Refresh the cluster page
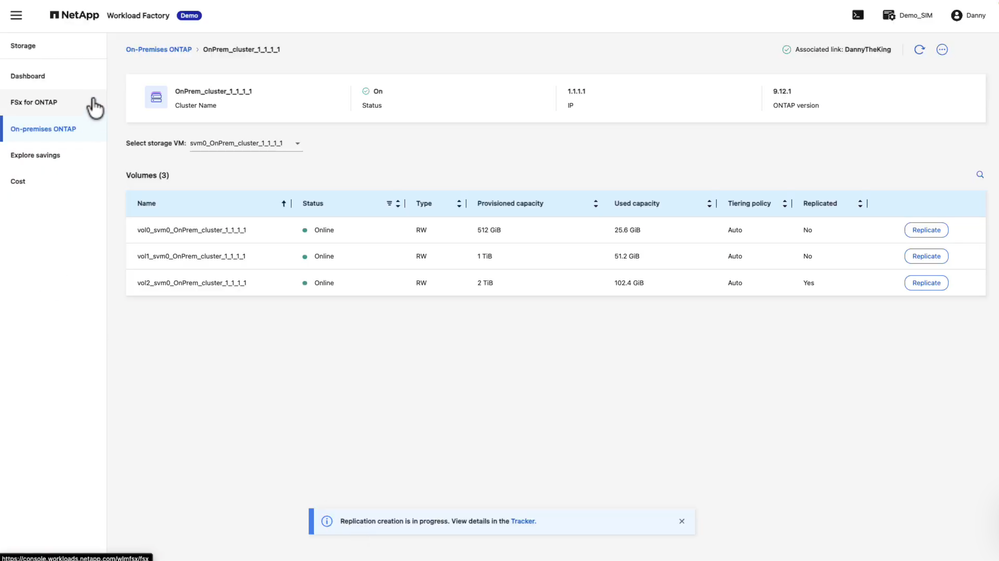This screenshot has height=561, width=999. [x=919, y=50]
